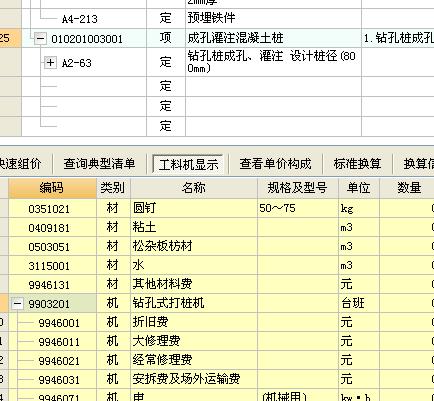Screen dimensions: 434x401
Task: Select code cell 3115001
Action: point(52,266)
